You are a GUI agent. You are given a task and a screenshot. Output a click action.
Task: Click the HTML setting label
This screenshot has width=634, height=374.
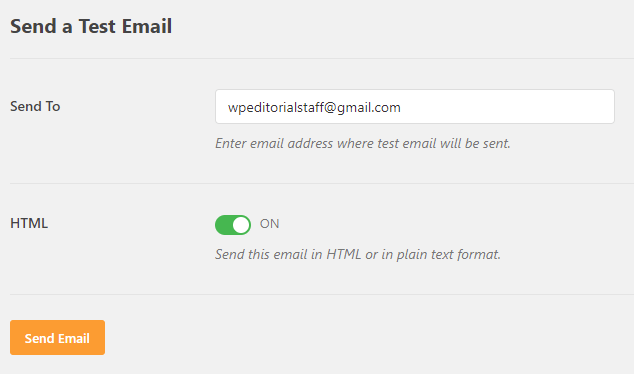coord(29,223)
